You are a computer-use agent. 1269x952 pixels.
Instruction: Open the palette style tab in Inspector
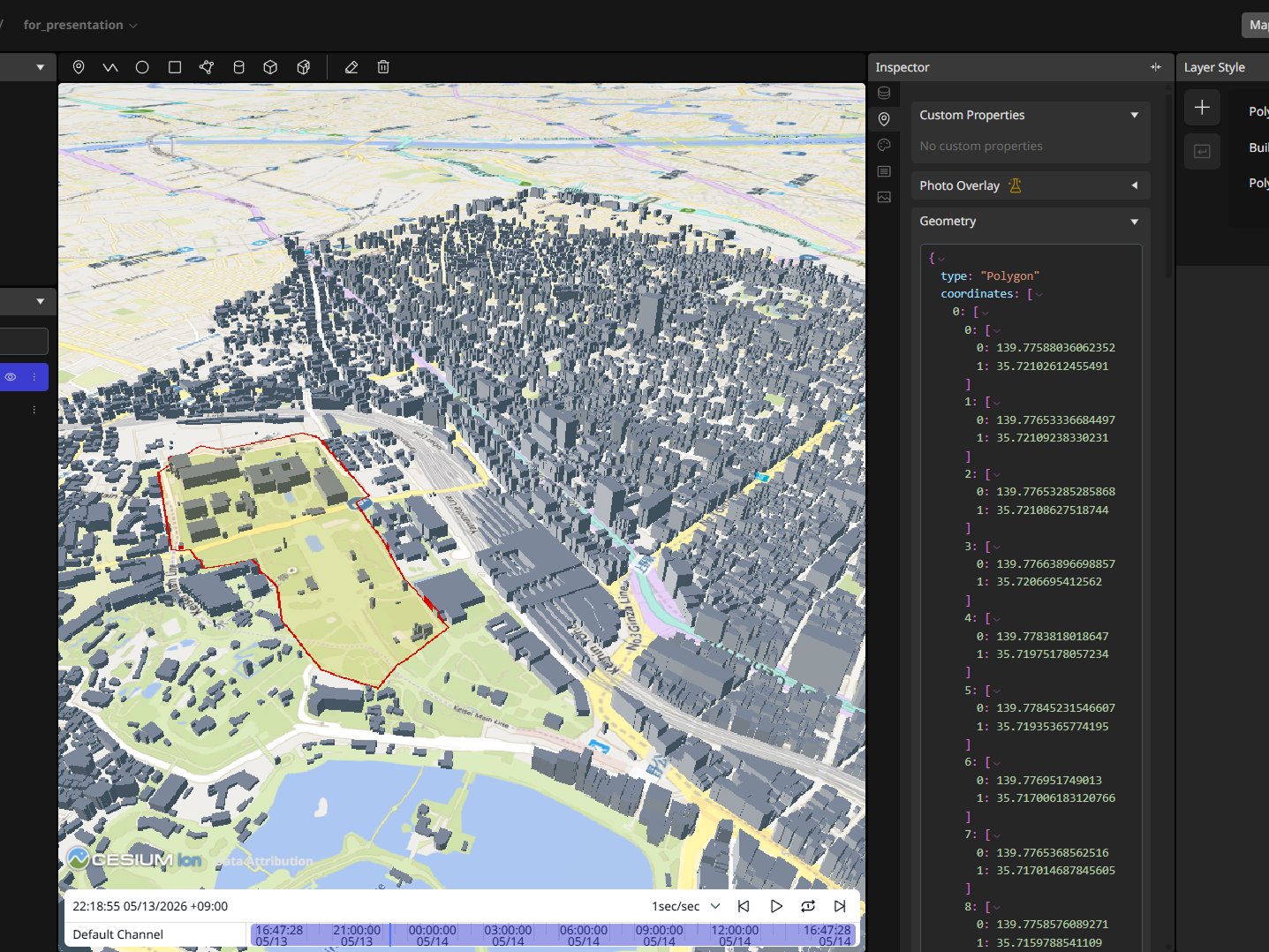[884, 145]
